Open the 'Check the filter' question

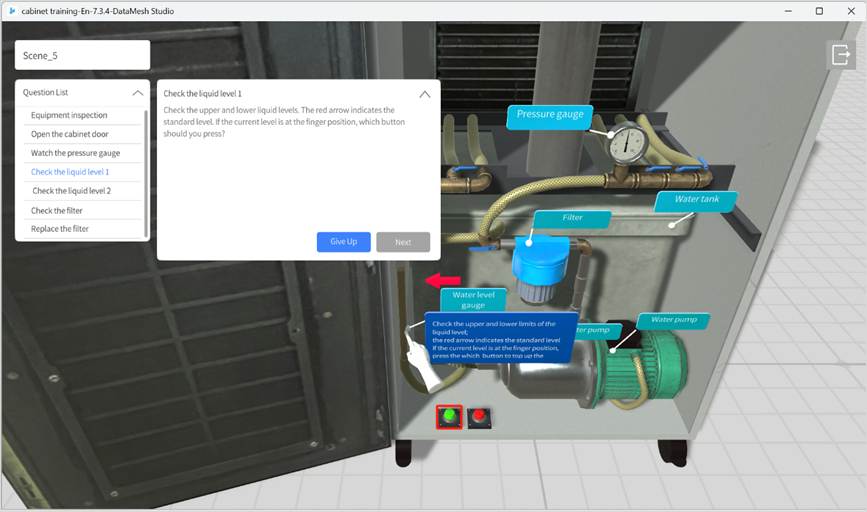point(57,211)
